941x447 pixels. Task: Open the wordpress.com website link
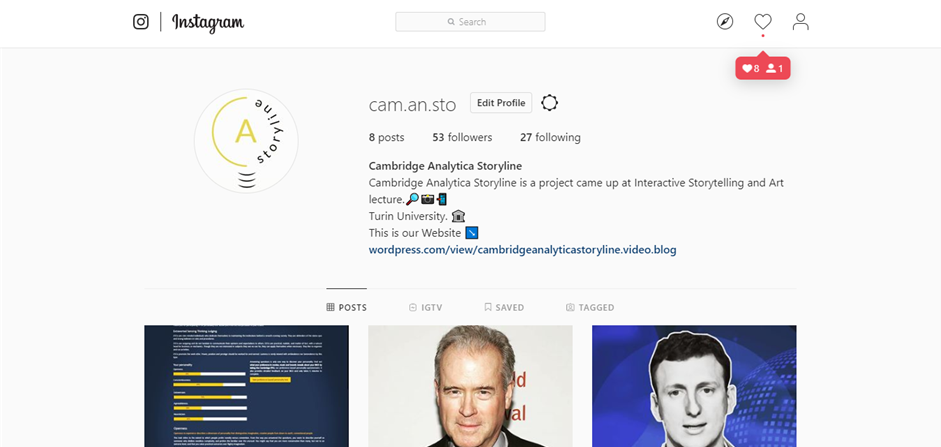pyautogui.click(x=523, y=250)
